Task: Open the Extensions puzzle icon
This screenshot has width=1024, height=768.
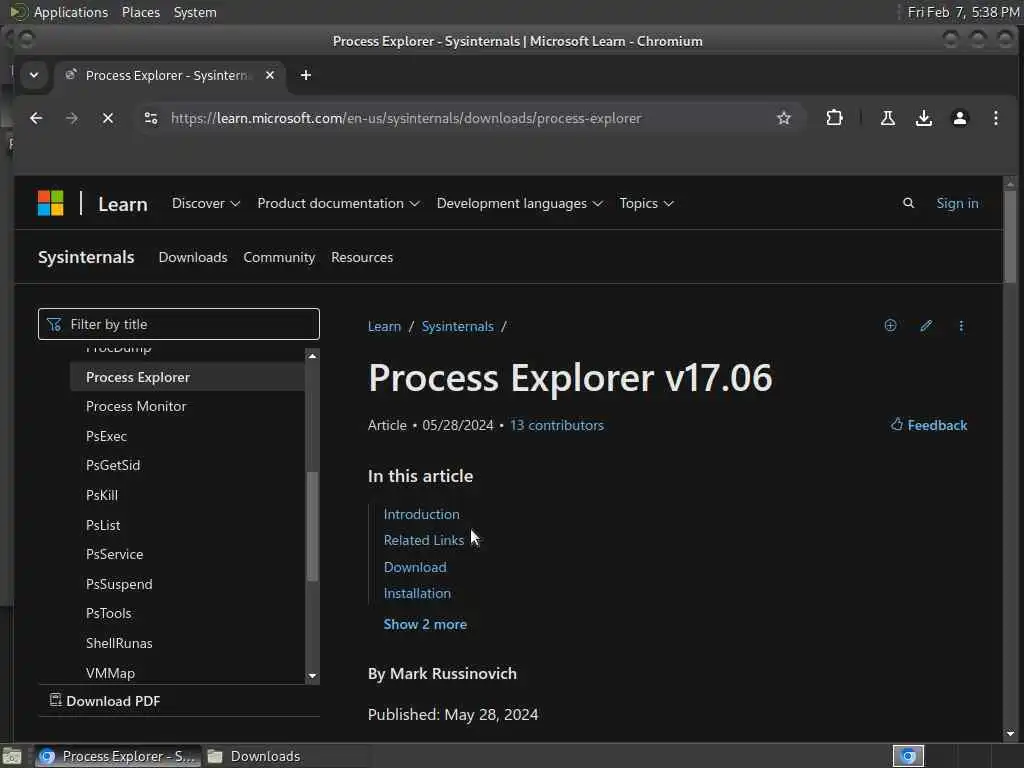Action: point(834,118)
